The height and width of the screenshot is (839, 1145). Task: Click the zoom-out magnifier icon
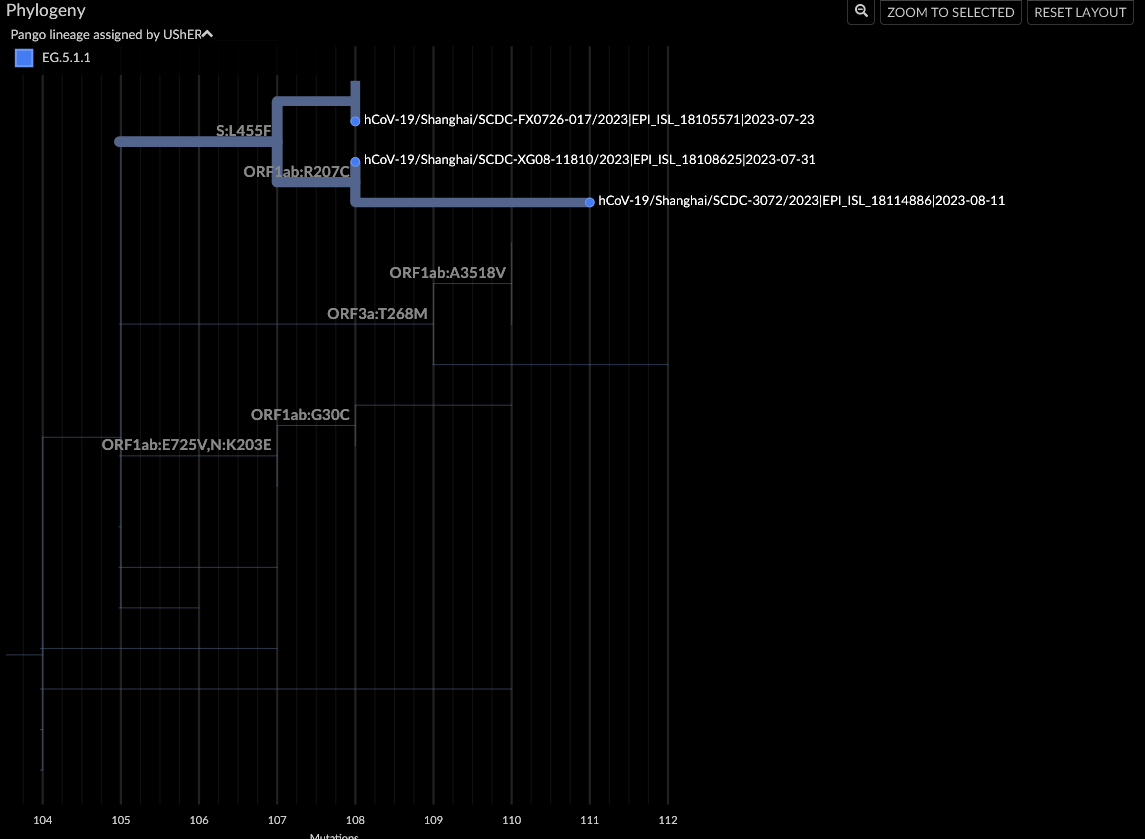860,12
